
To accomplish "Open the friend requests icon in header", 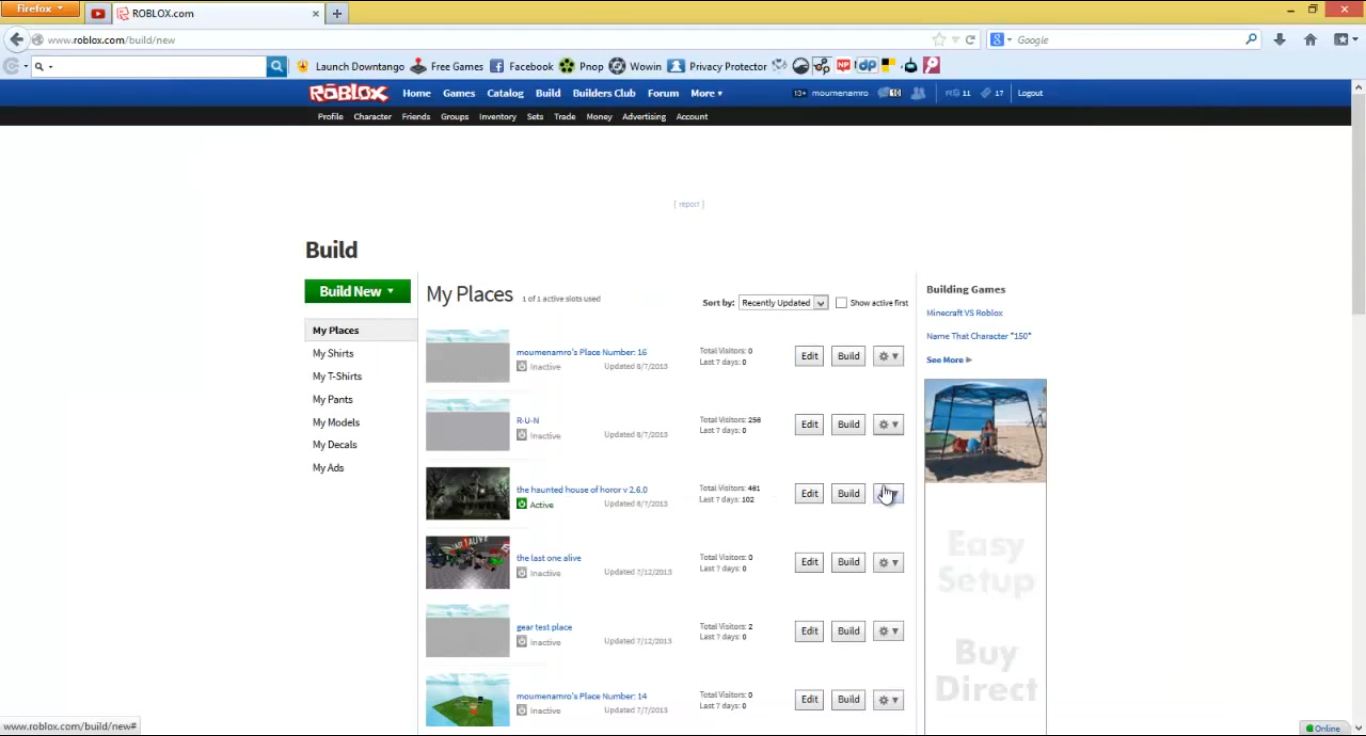I will (918, 93).
